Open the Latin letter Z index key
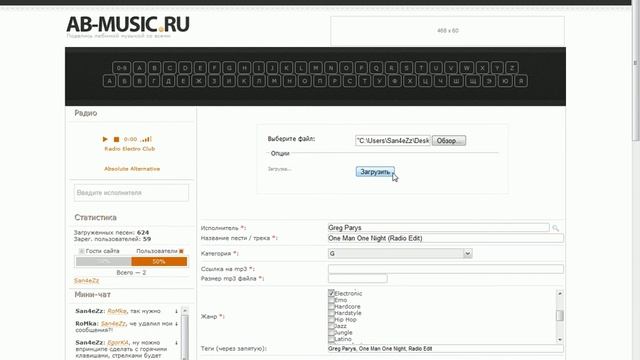Screen dimensions: 640x360 click(x=512, y=68)
